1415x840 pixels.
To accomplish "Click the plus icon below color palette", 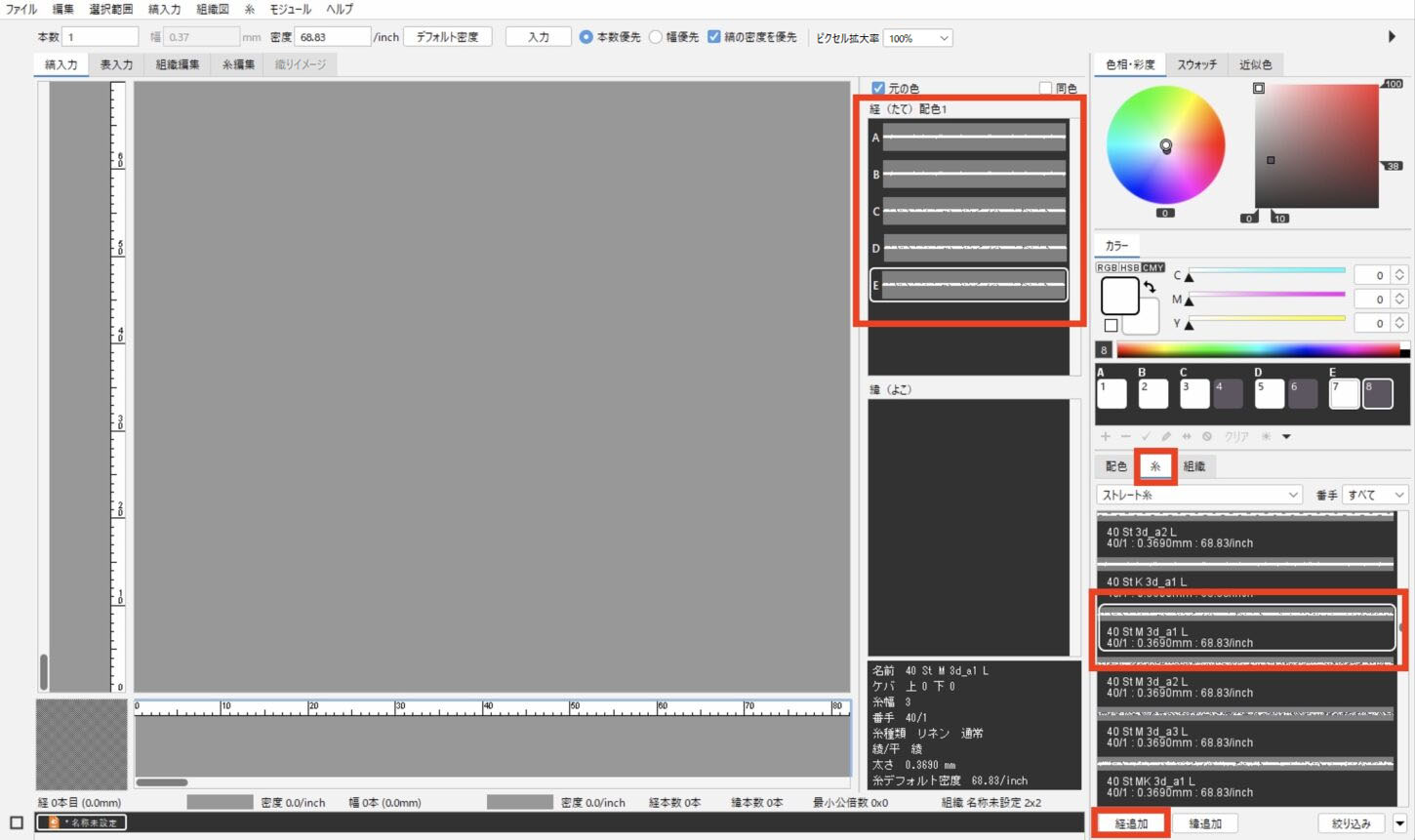I will (x=1106, y=437).
